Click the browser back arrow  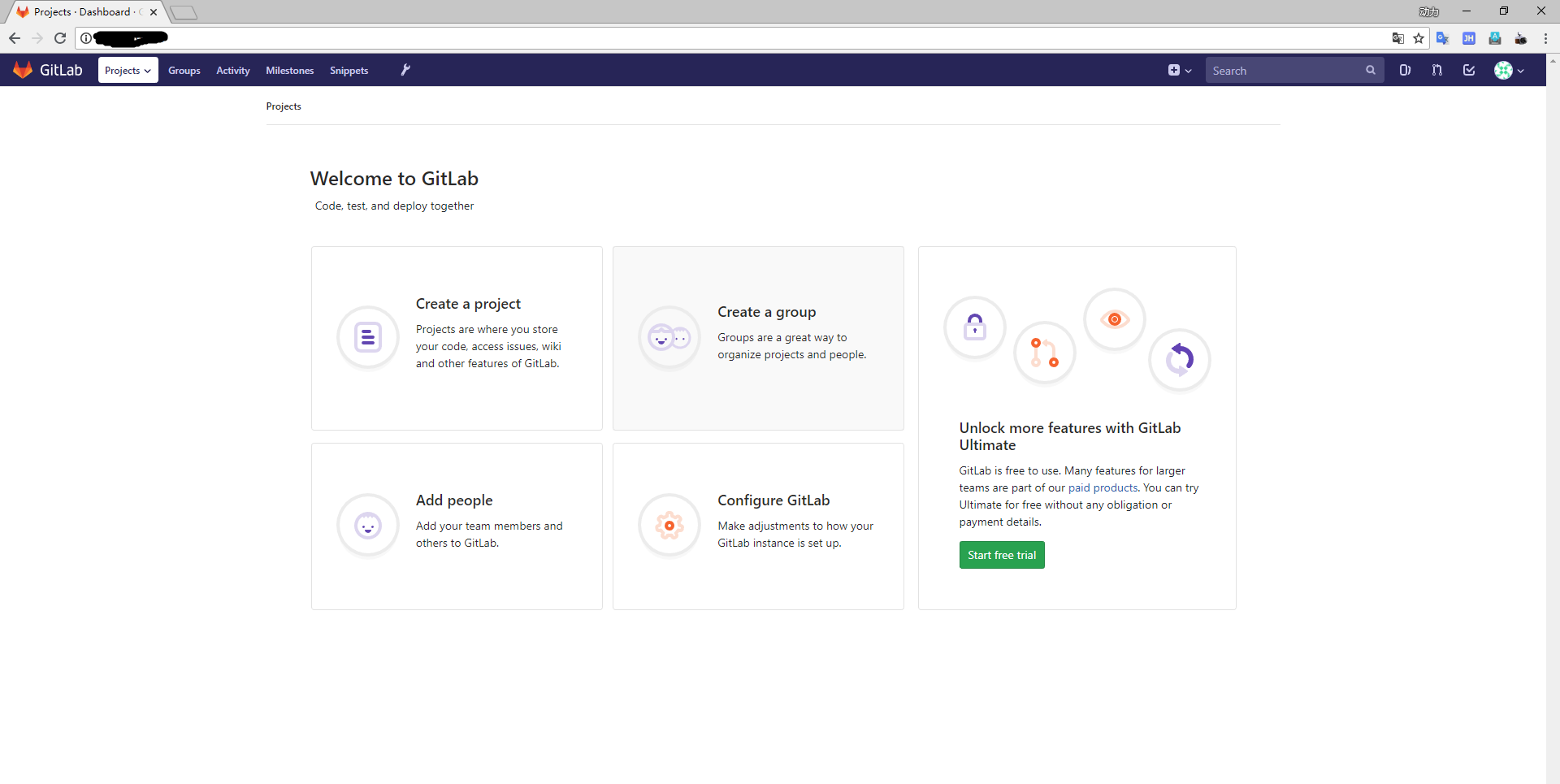tap(15, 38)
